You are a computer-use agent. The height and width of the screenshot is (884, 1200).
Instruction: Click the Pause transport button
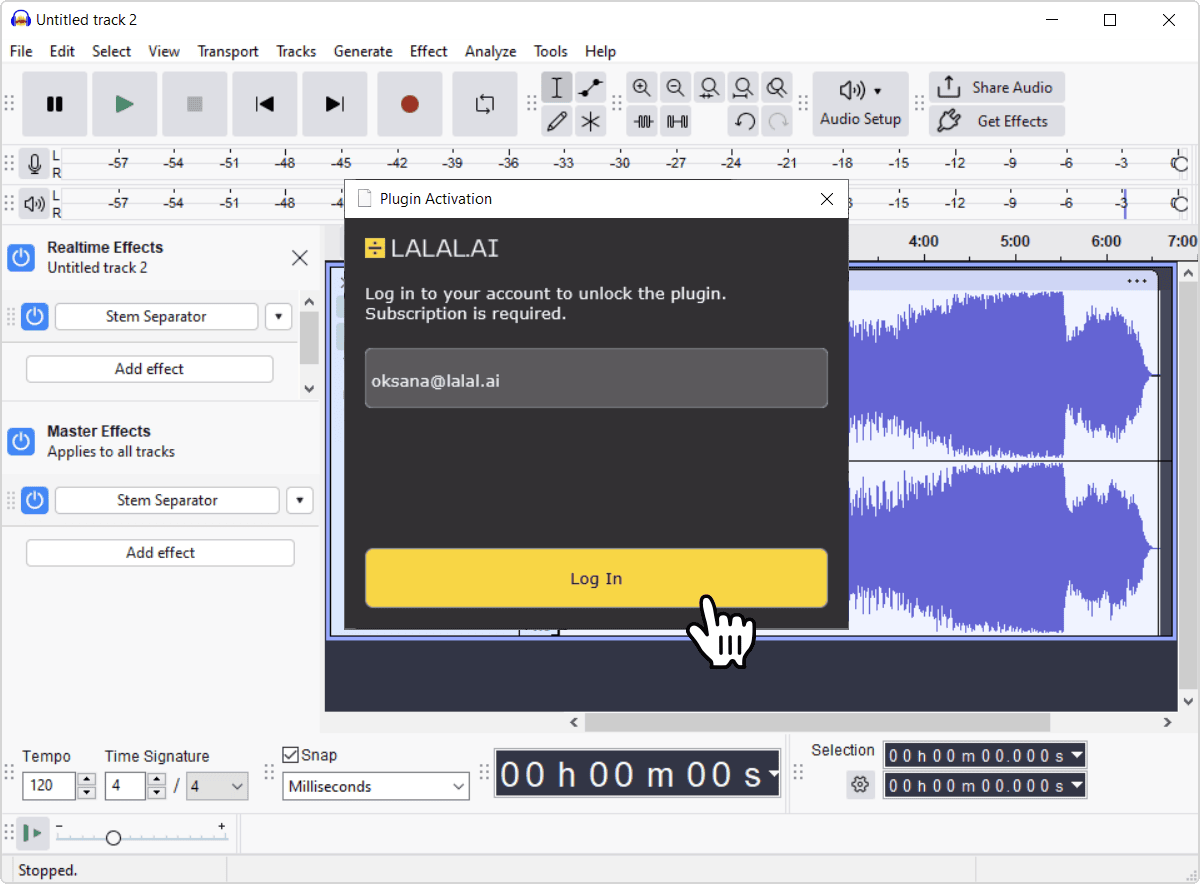(x=55, y=104)
